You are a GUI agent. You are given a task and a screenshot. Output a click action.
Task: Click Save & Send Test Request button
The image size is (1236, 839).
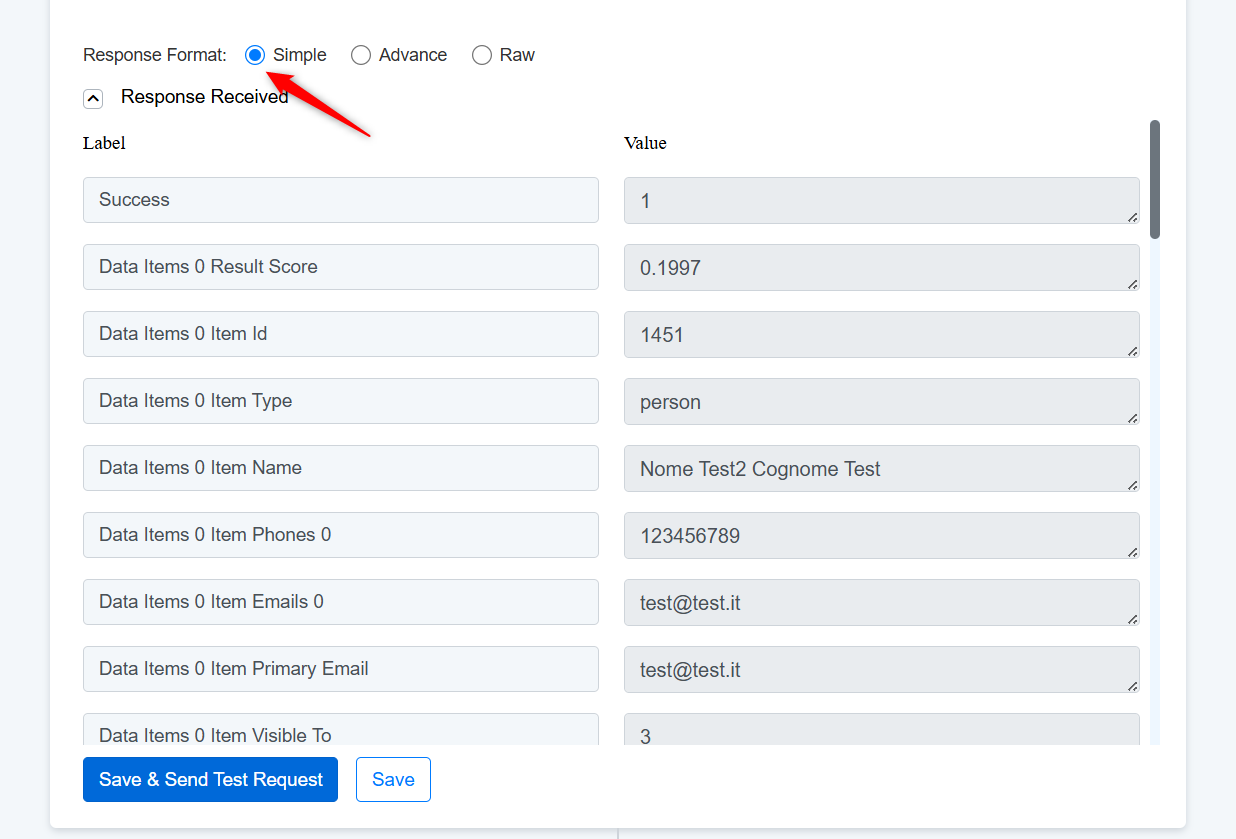click(x=210, y=780)
